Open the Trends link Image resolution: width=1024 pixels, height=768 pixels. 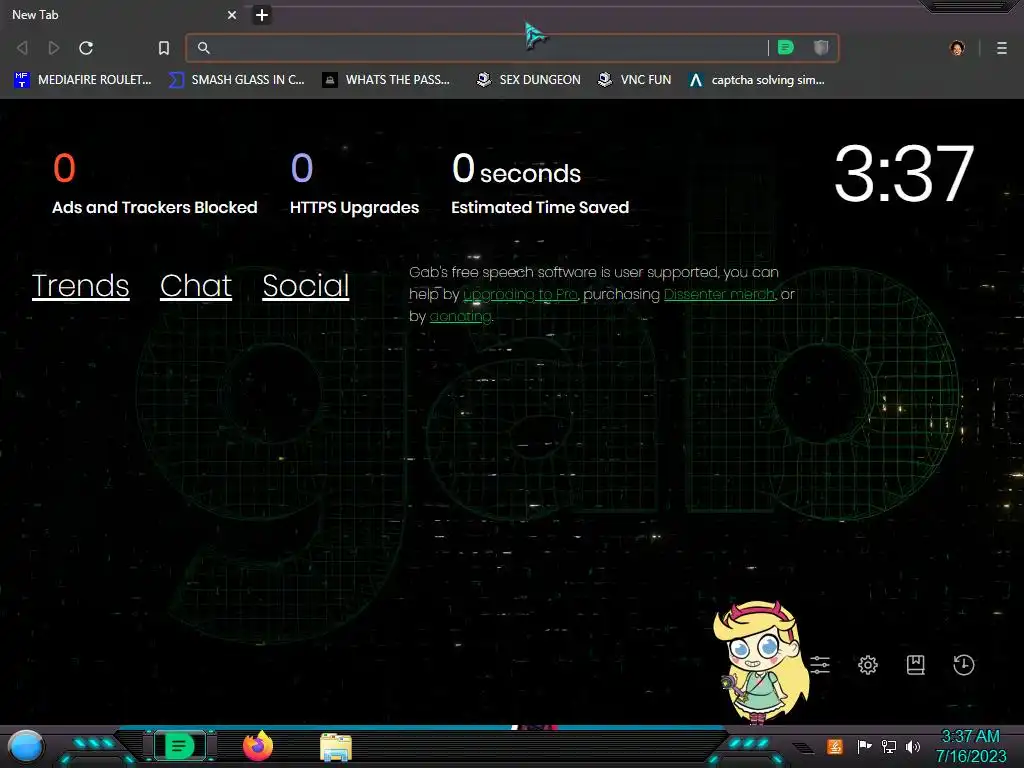80,285
